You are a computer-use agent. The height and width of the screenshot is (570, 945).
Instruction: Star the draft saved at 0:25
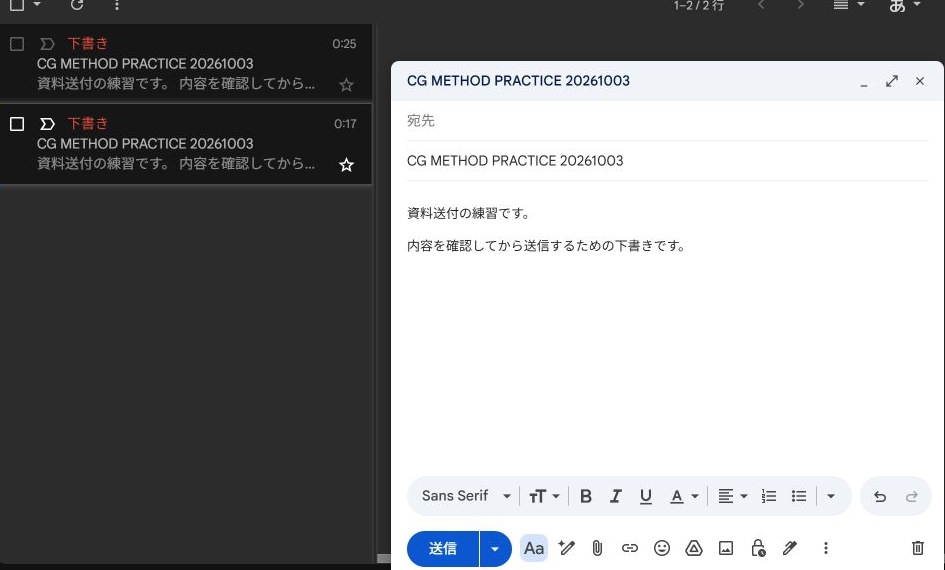(x=346, y=85)
